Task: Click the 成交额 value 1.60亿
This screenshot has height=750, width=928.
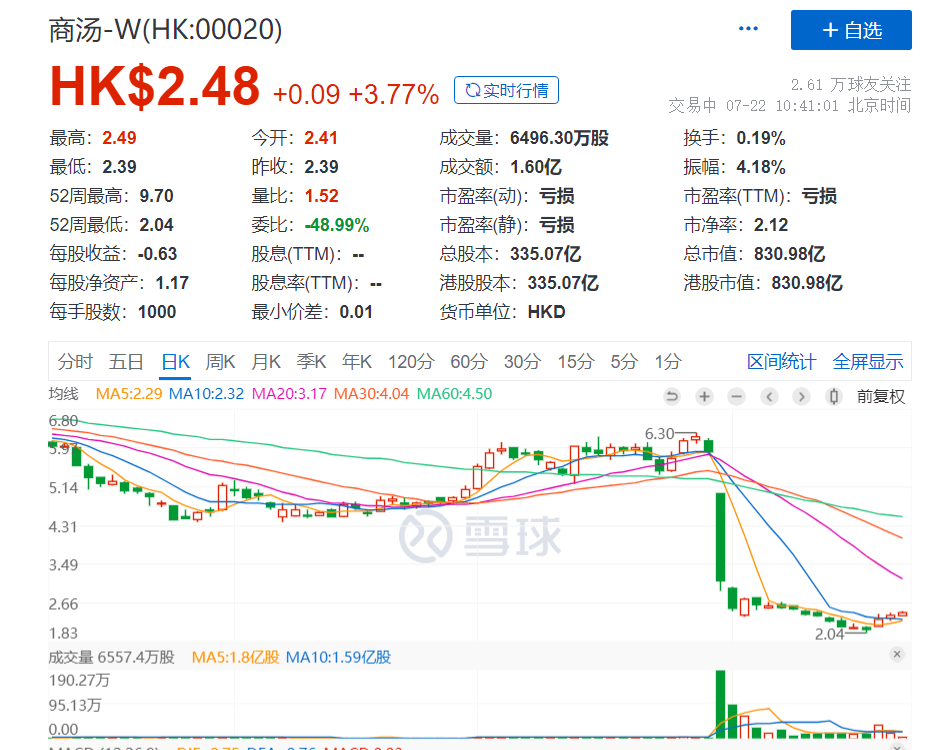Action: [x=536, y=167]
